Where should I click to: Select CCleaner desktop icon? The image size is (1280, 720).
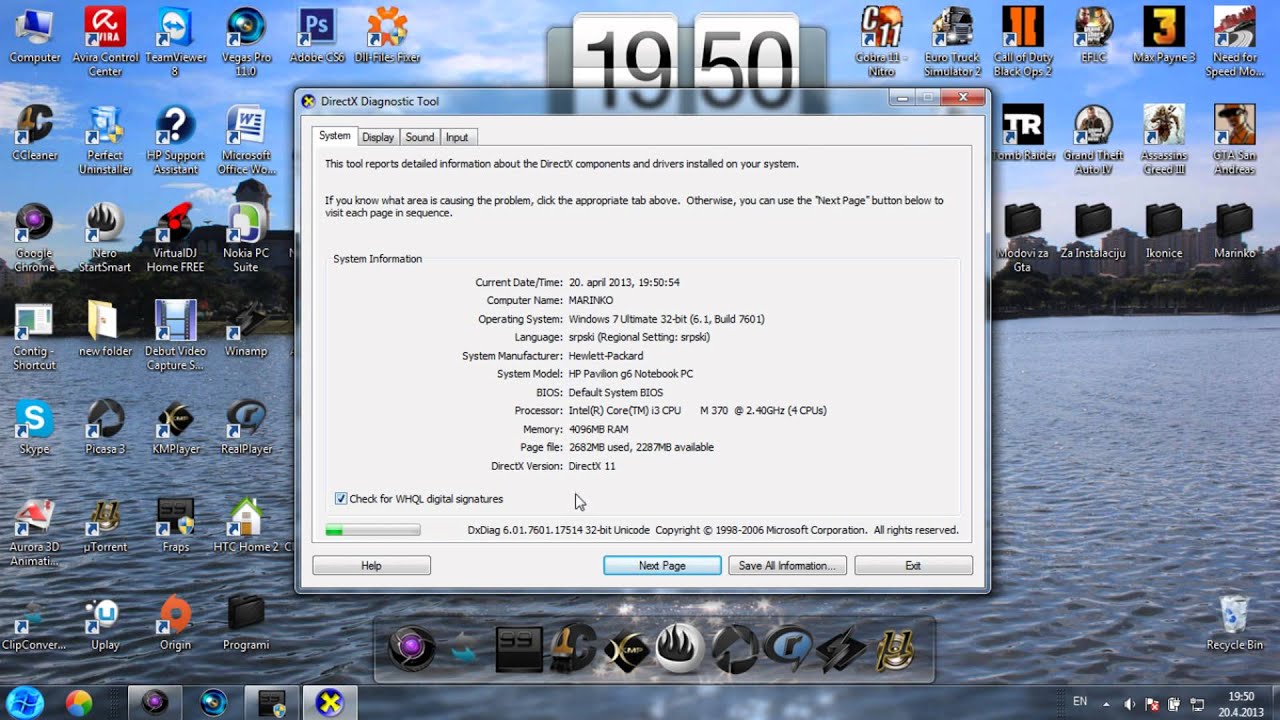35,132
